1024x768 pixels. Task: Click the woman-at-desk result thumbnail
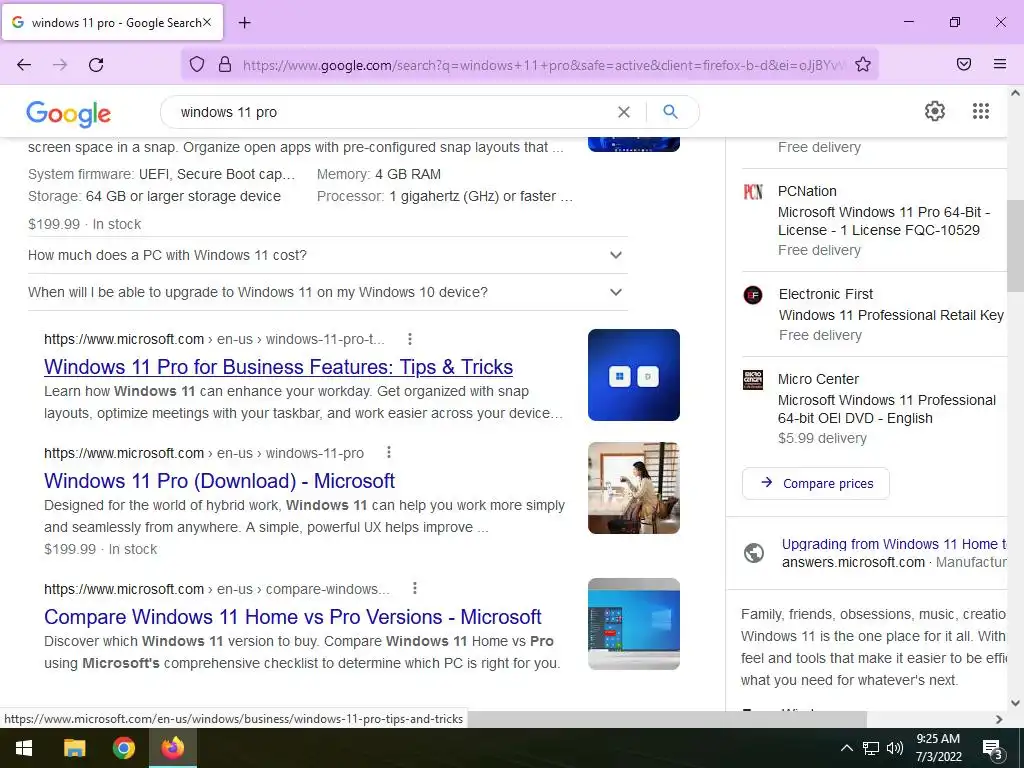tap(633, 488)
